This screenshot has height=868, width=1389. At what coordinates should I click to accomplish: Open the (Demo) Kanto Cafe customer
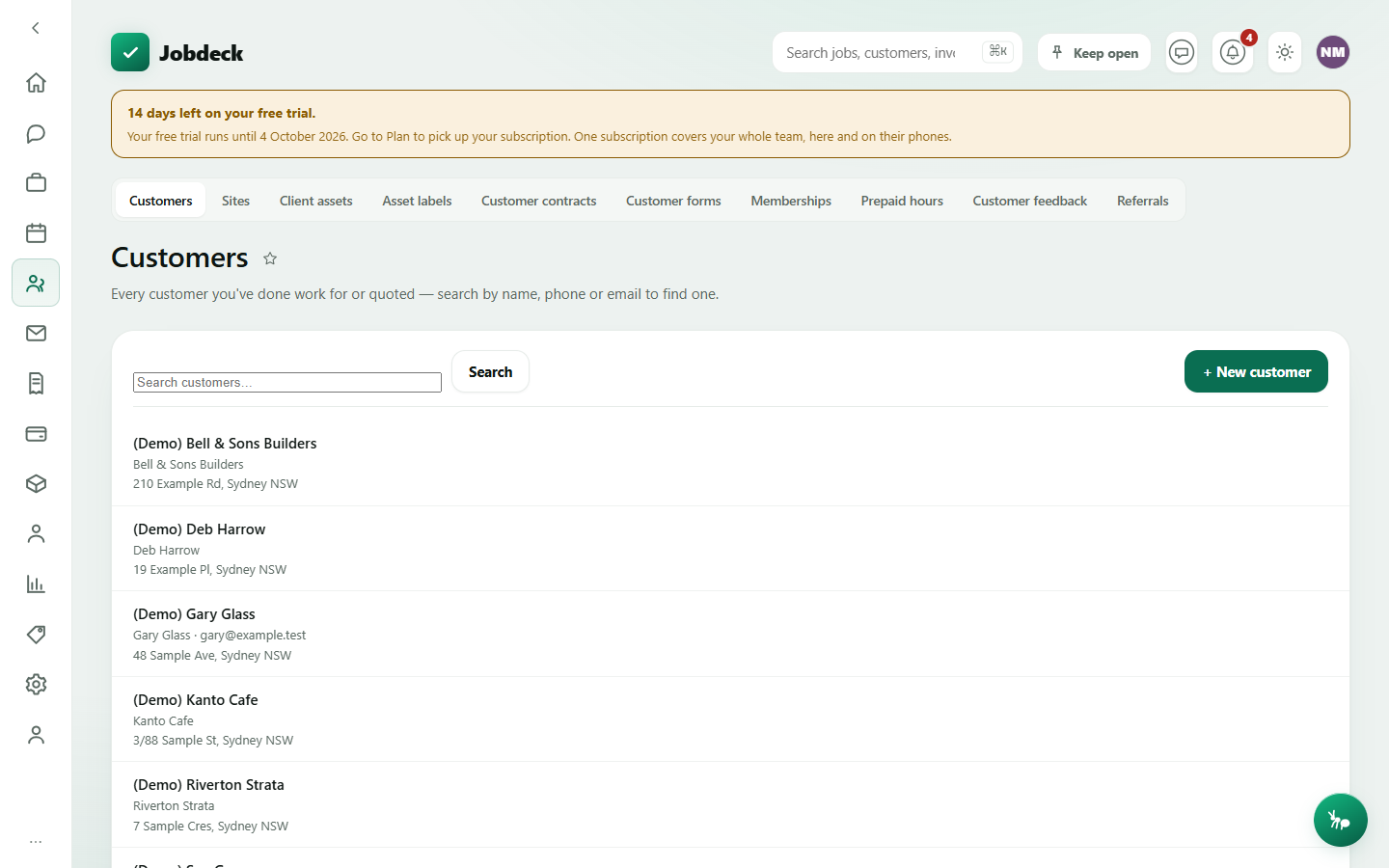coord(730,719)
